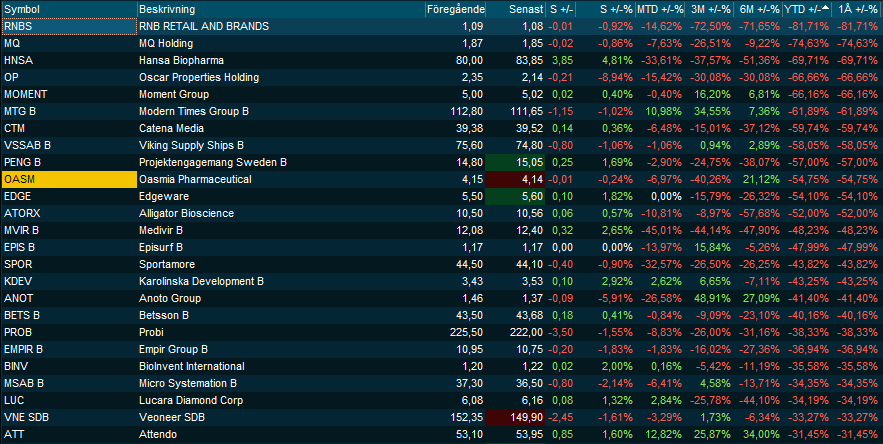The image size is (883, 444).
Task: Click the red 4,14 Senast value for OASM
Action: click(515, 179)
